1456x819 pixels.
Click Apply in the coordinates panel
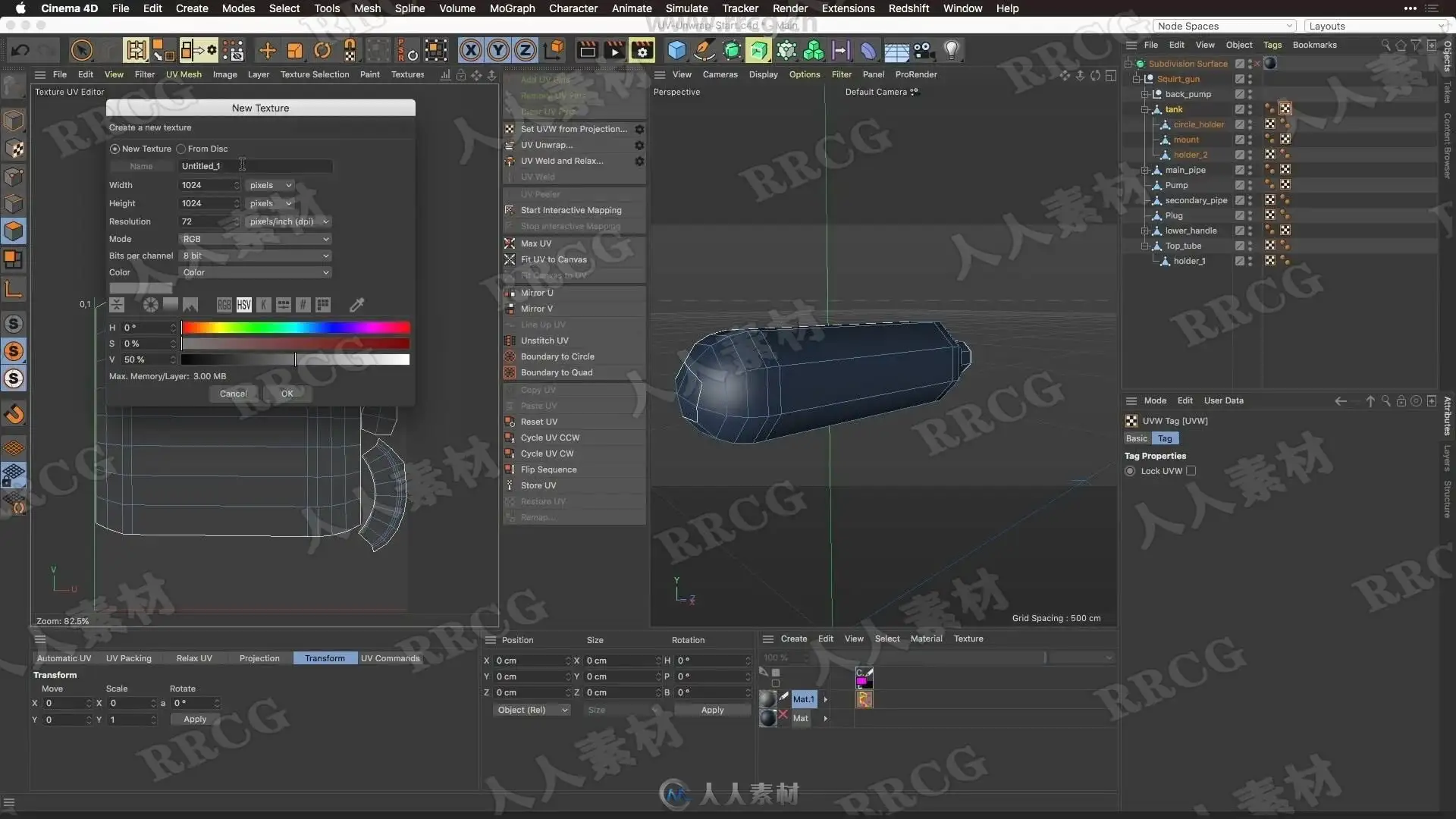(713, 711)
